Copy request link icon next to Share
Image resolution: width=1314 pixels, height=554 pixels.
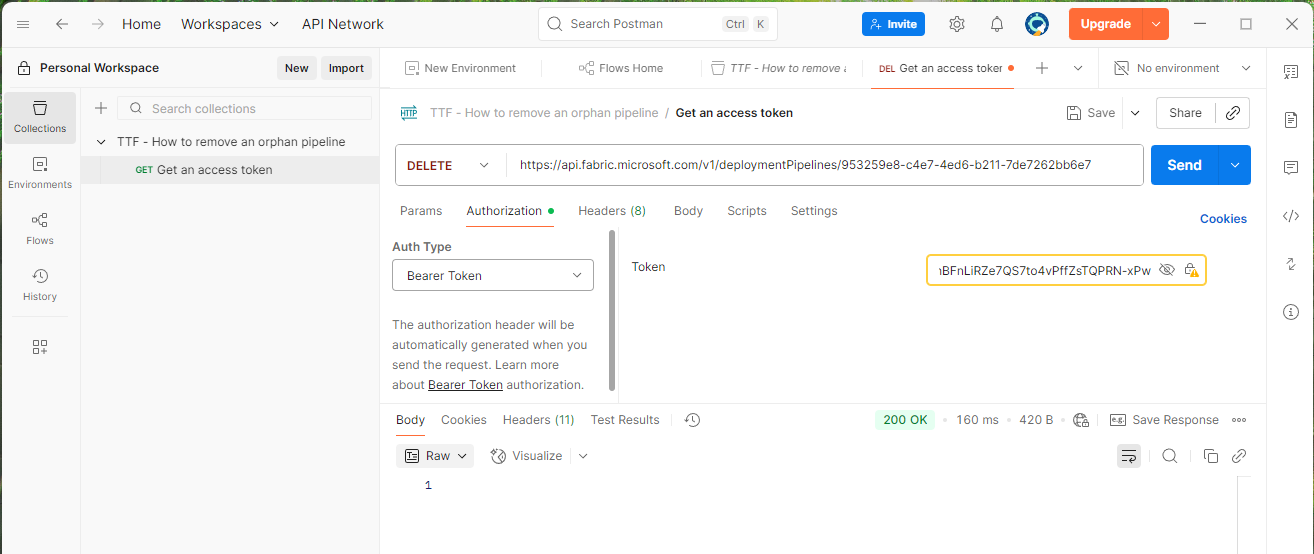1233,113
